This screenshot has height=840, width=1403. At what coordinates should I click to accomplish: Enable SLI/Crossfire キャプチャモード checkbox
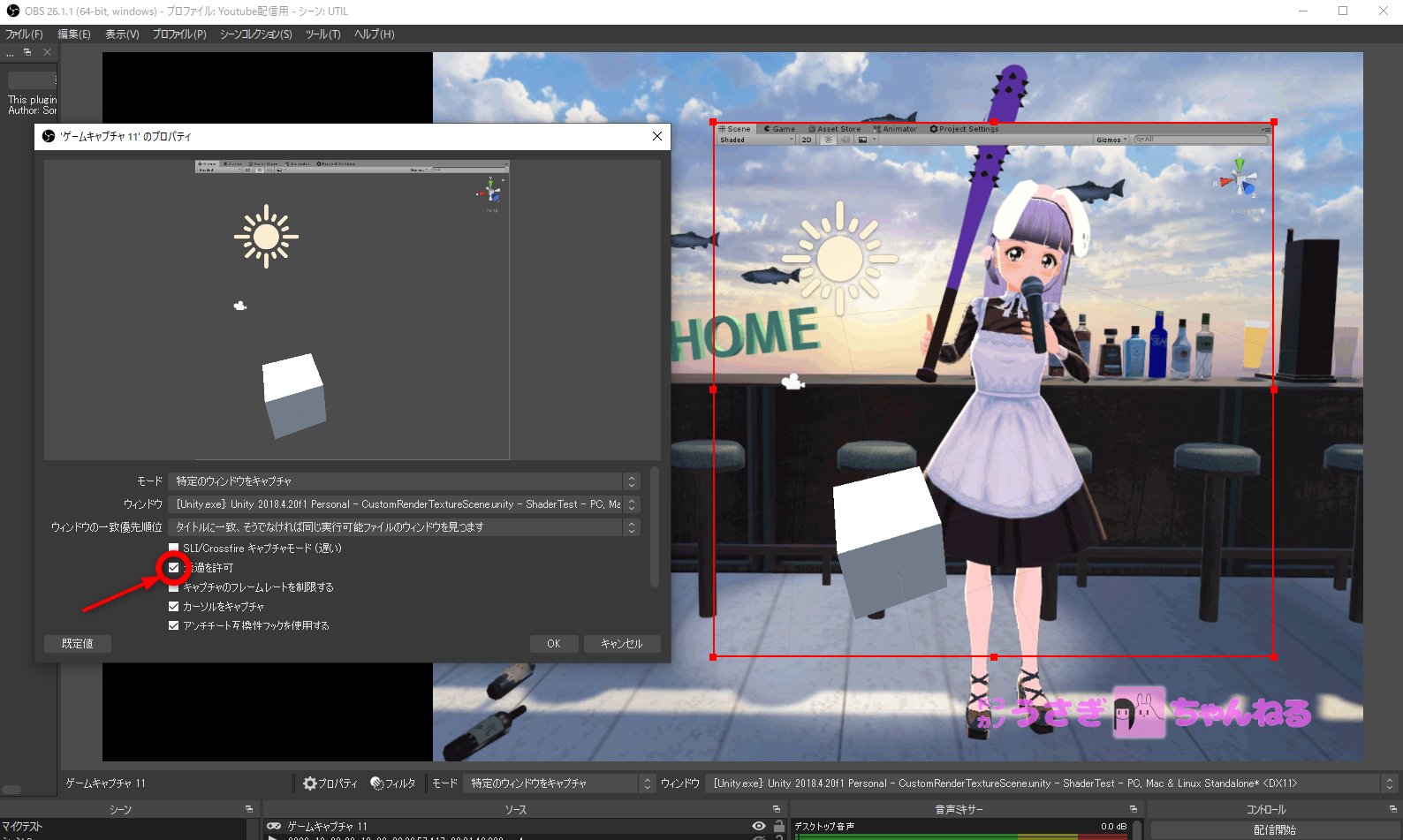(x=173, y=549)
